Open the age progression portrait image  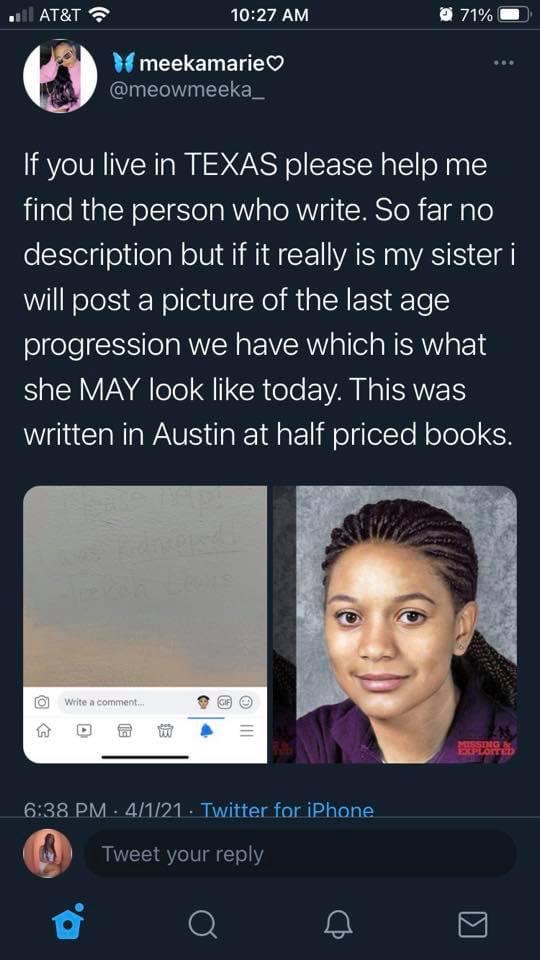395,624
